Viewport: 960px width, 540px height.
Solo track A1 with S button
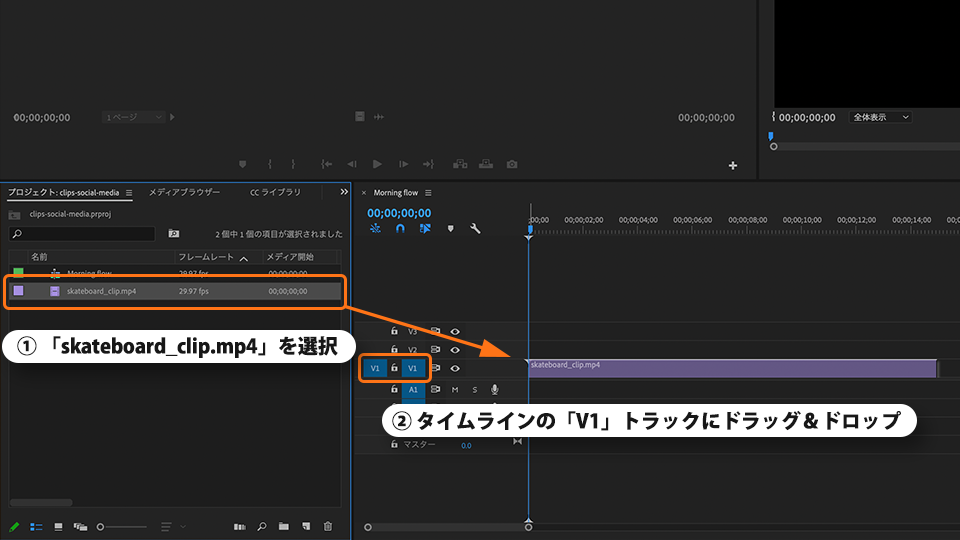tap(474, 389)
